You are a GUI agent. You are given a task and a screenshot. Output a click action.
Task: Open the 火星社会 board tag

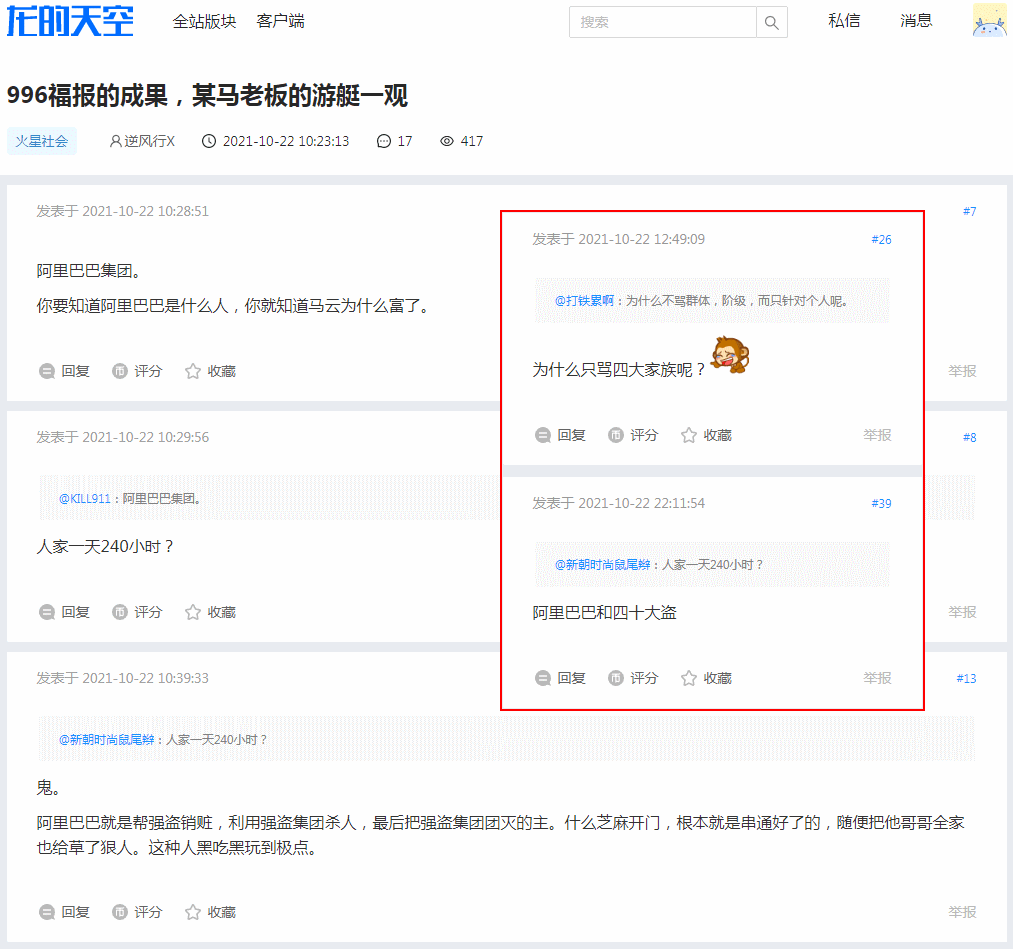pos(41,141)
